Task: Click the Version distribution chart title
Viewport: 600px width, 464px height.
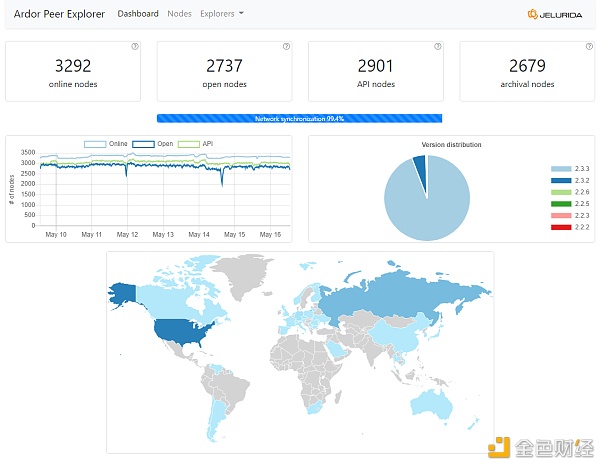Action: (452, 145)
